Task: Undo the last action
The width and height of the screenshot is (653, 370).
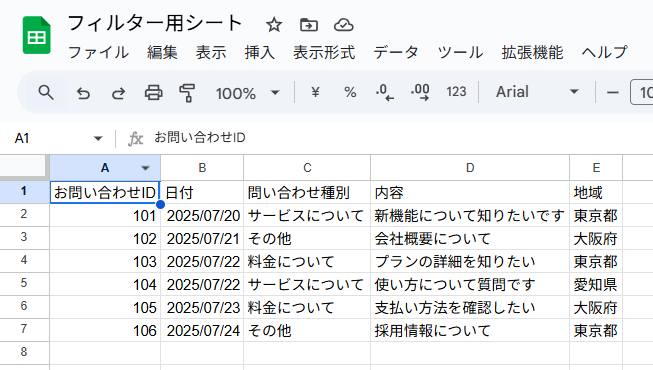Action: 83,92
